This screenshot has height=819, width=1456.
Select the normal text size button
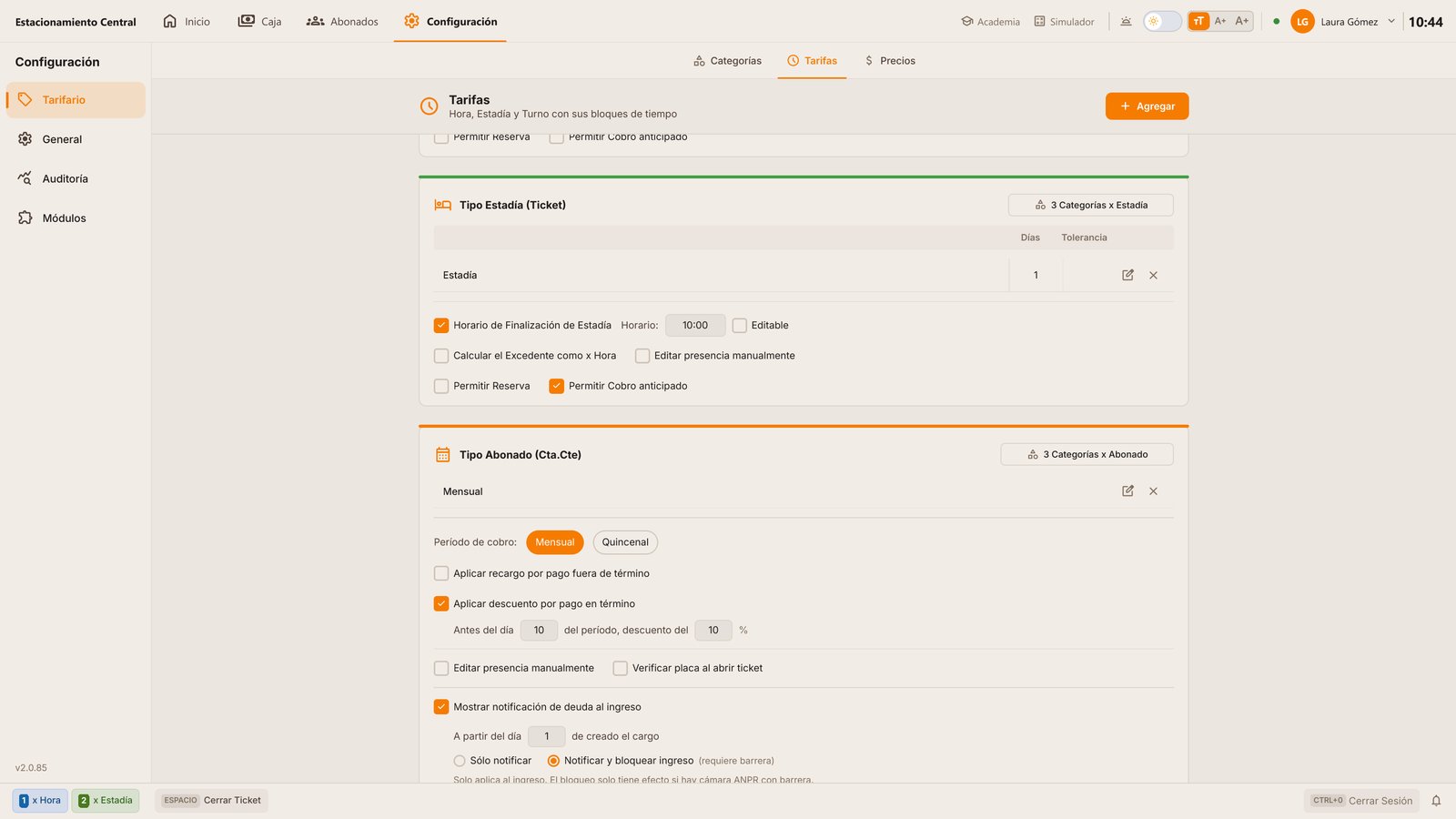tap(1198, 21)
